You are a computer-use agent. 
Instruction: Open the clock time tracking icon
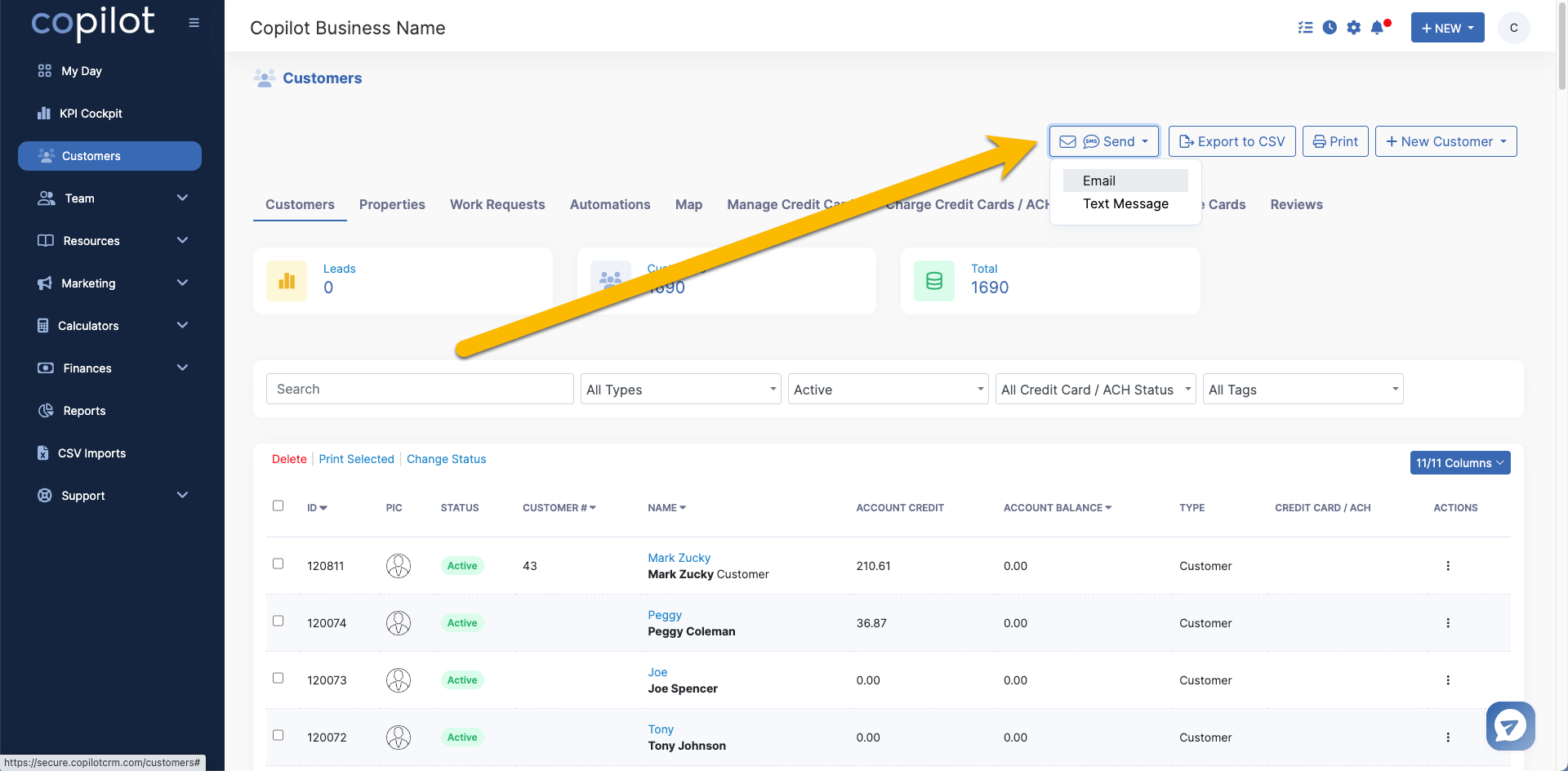[1330, 28]
